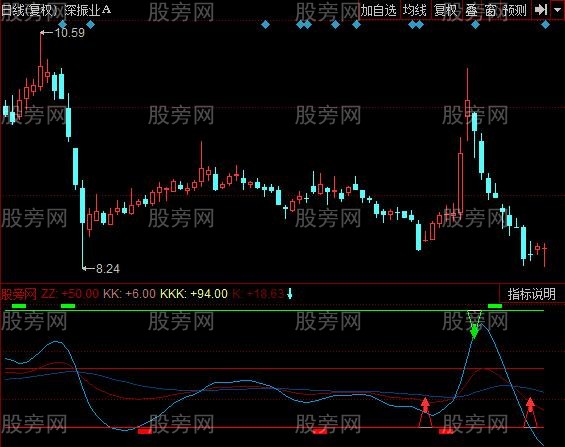Click the 10.59 high price label
Image resolution: width=565 pixels, height=447 pixels.
tap(70, 33)
